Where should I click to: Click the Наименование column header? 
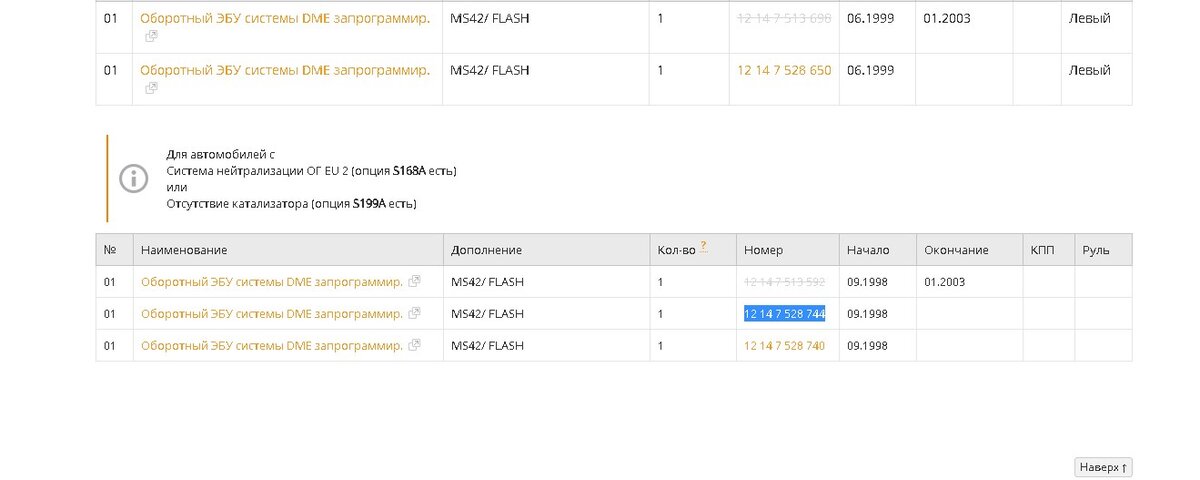(184, 250)
